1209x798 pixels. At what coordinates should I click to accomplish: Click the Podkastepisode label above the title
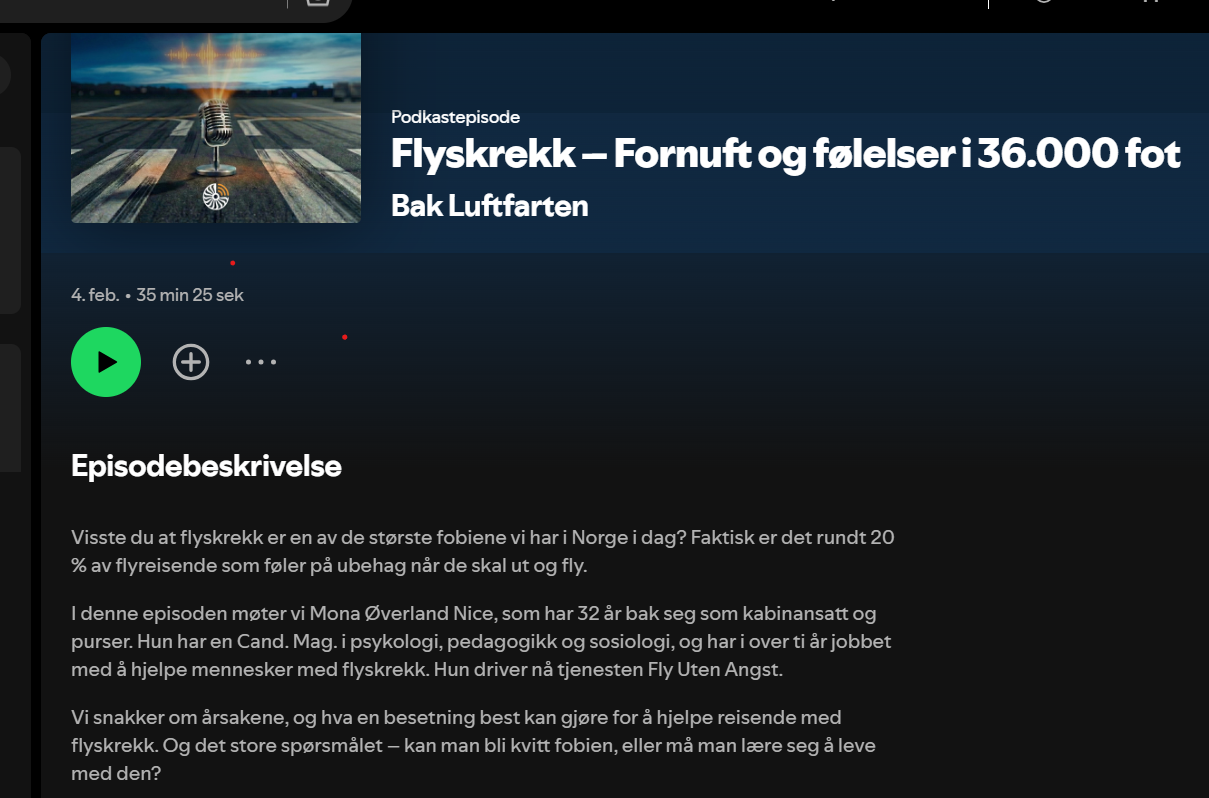click(455, 117)
